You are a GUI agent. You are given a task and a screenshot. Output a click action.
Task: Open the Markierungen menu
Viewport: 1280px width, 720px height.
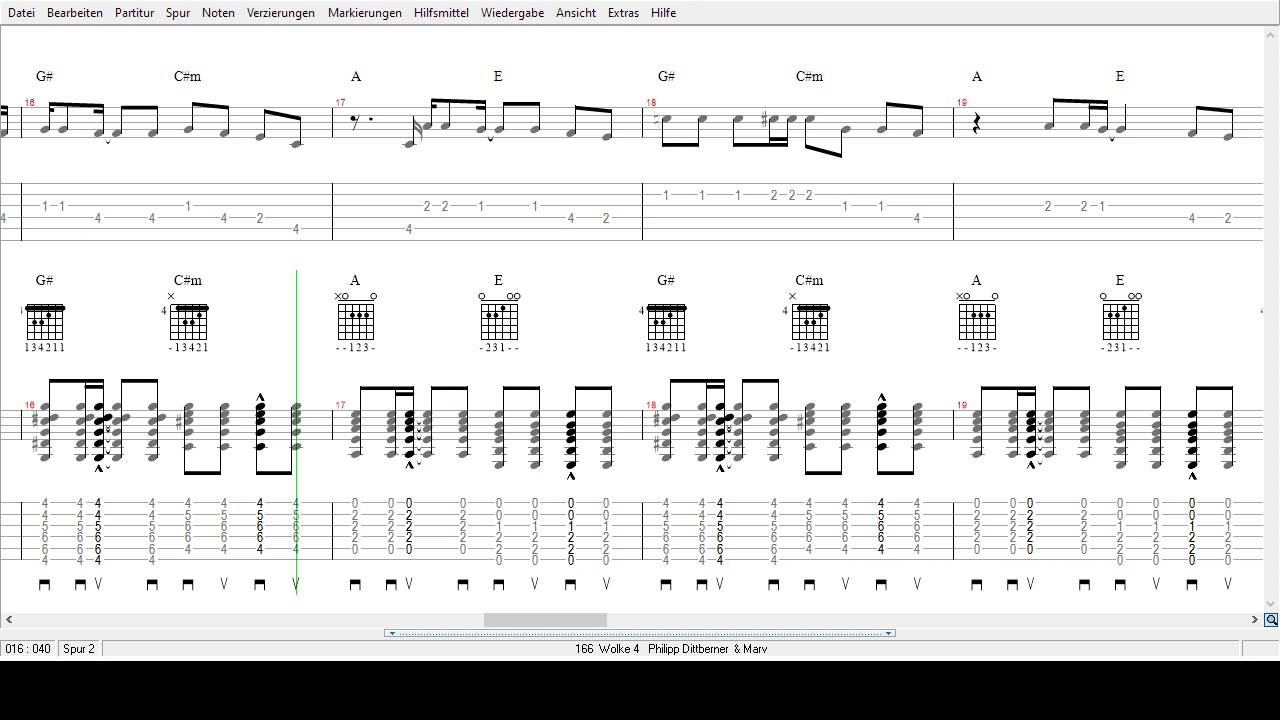(365, 13)
